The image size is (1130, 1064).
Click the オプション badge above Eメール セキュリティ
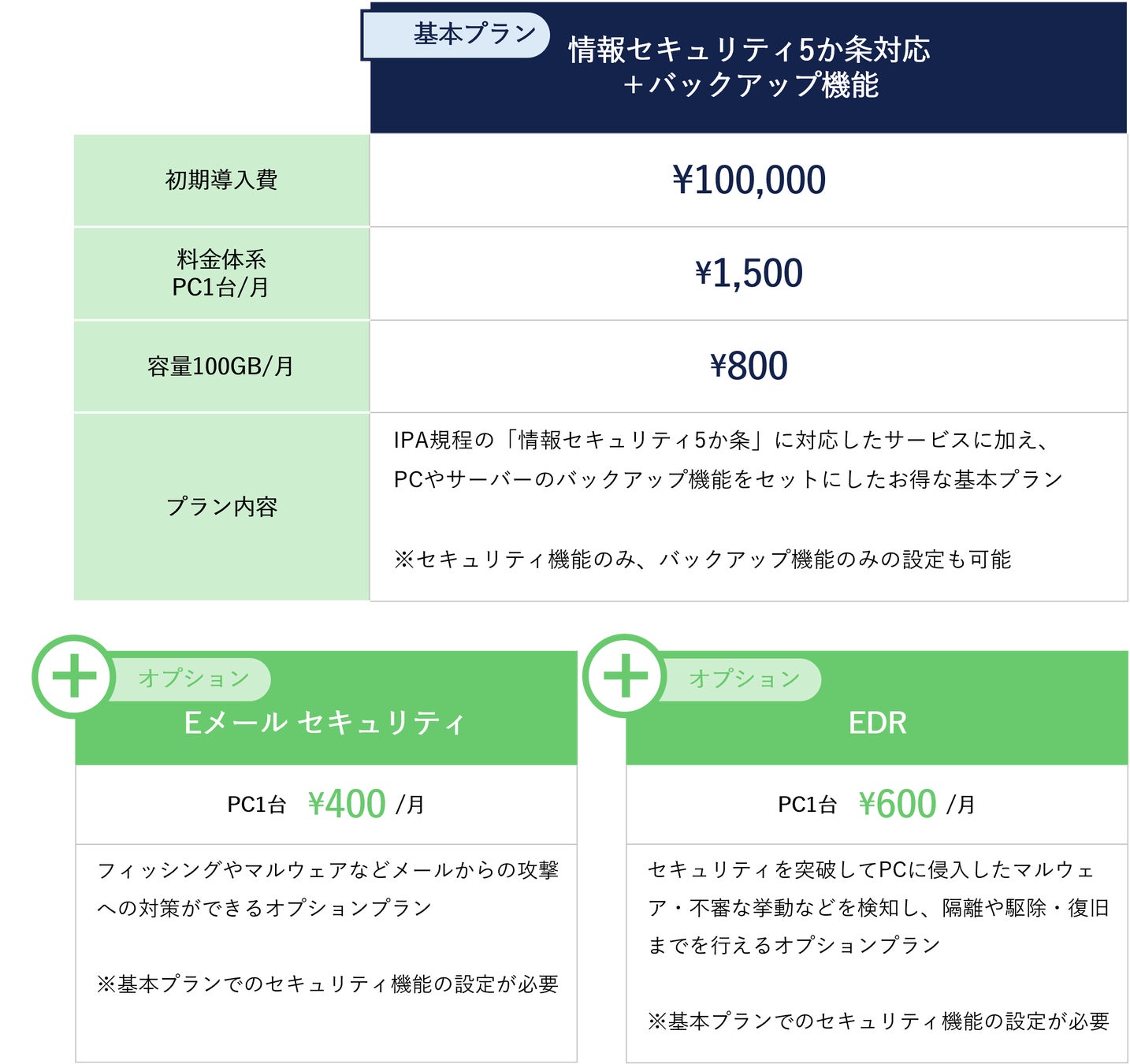(193, 679)
